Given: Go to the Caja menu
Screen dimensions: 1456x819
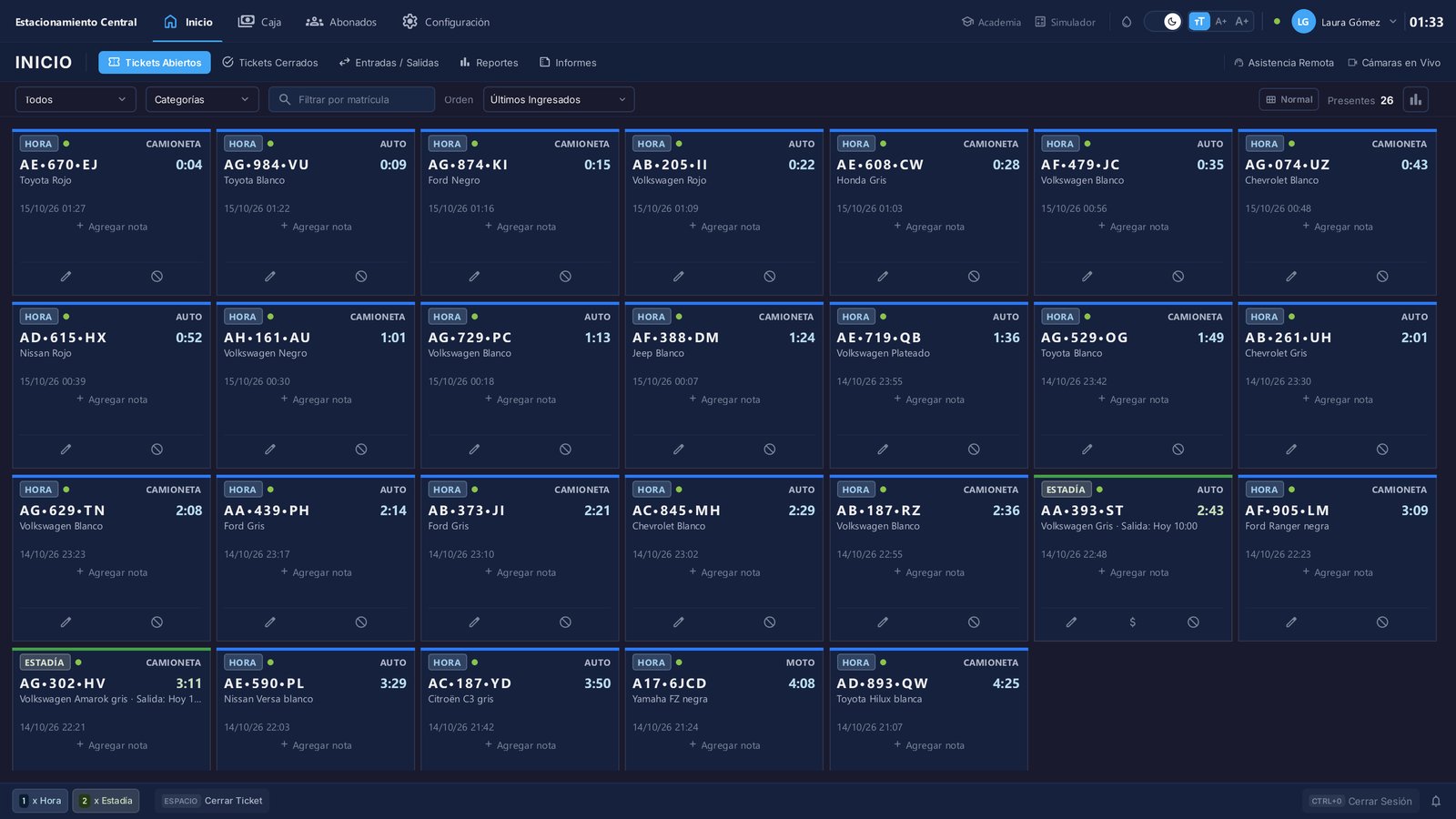Looking at the screenshot, I should pyautogui.click(x=259, y=22).
